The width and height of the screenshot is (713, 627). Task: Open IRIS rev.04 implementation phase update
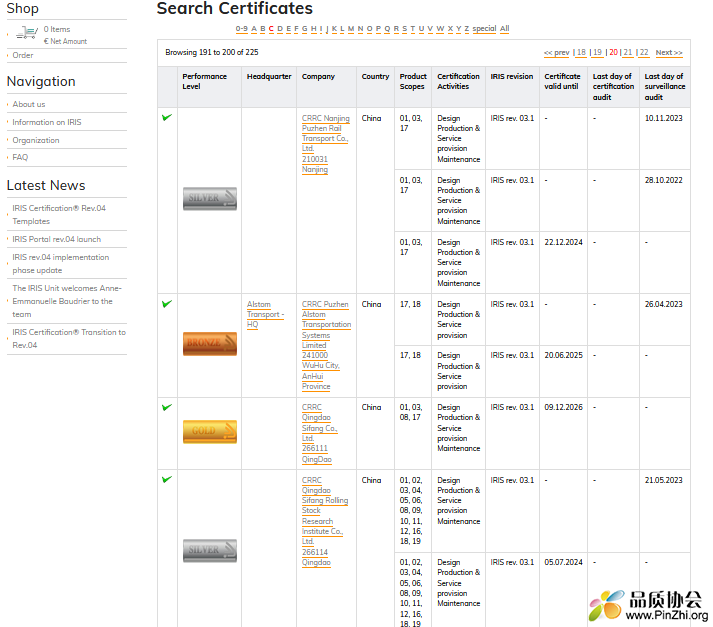[60, 264]
